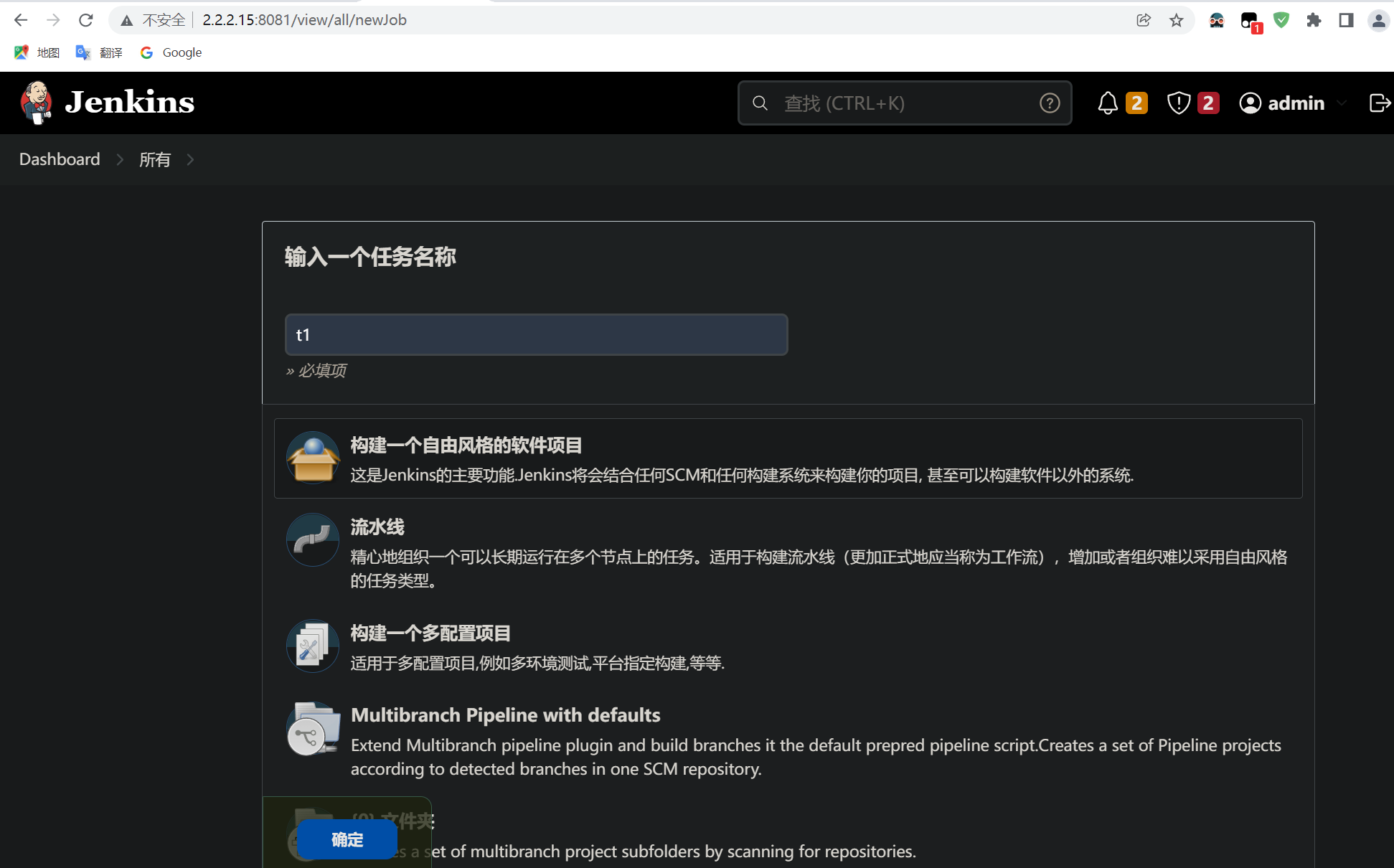Click the logout icon in the header
This screenshot has height=868, width=1394.
coord(1379,103)
